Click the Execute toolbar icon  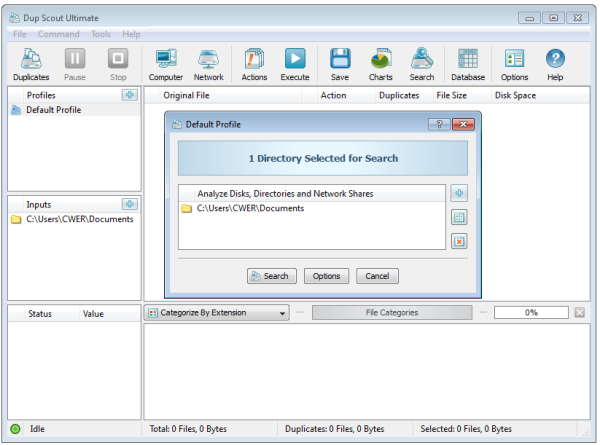point(295,64)
